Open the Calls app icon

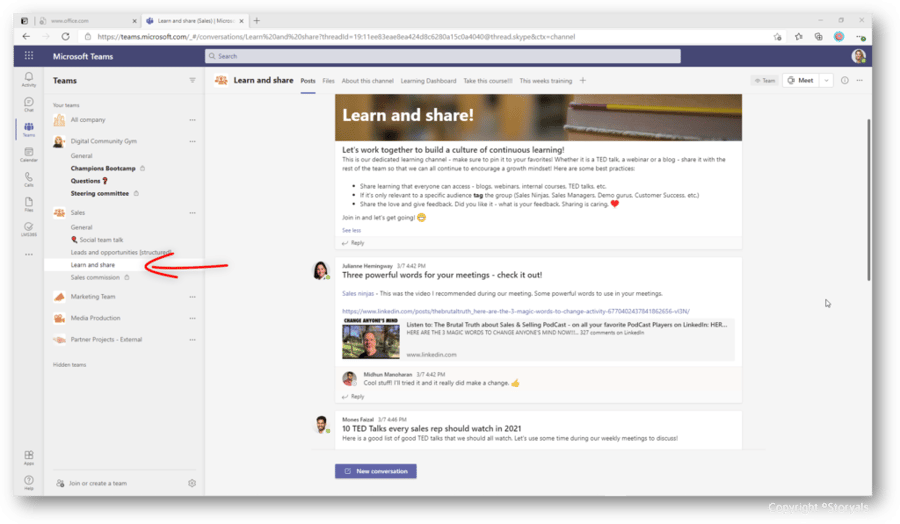point(29,180)
